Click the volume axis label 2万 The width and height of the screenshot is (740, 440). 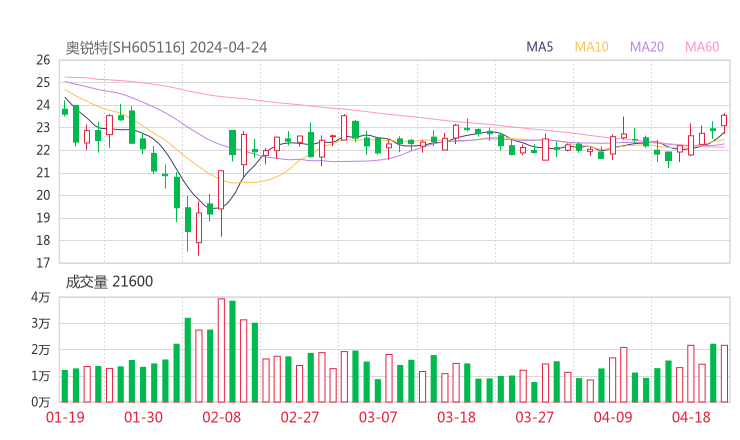tap(41, 350)
